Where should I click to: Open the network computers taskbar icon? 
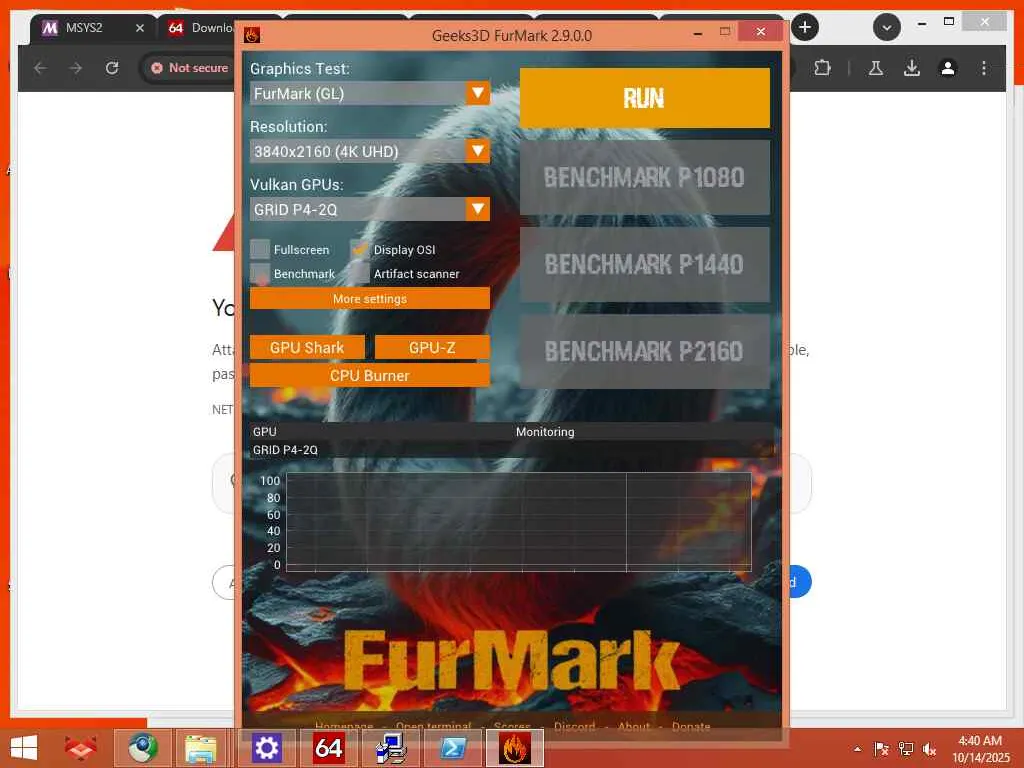click(x=391, y=748)
